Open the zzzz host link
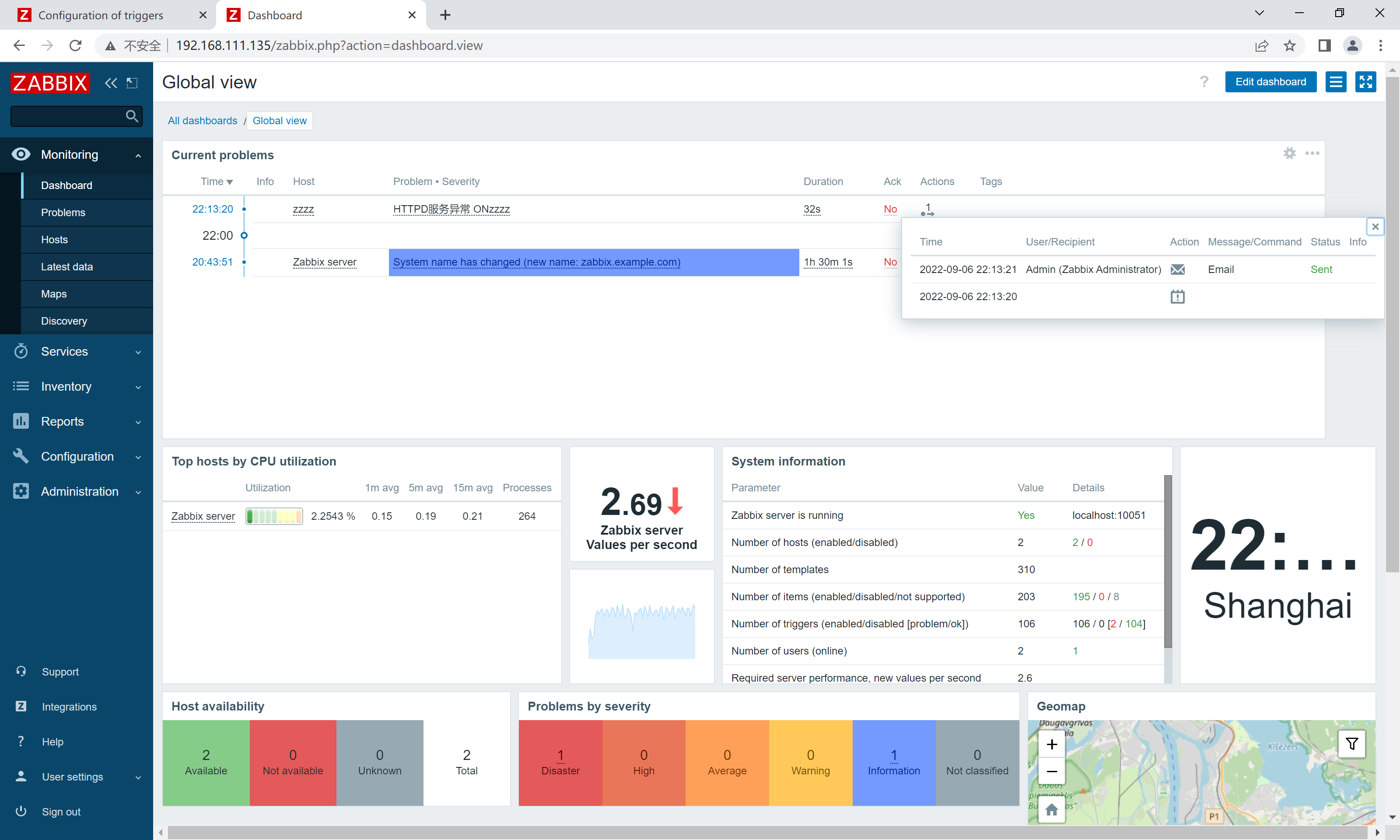Image resolution: width=1400 pixels, height=840 pixels. 303,210
